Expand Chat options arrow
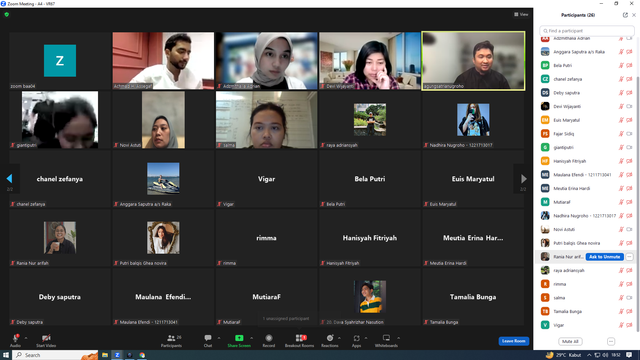This screenshot has height=360, width=640. [x=219, y=338]
